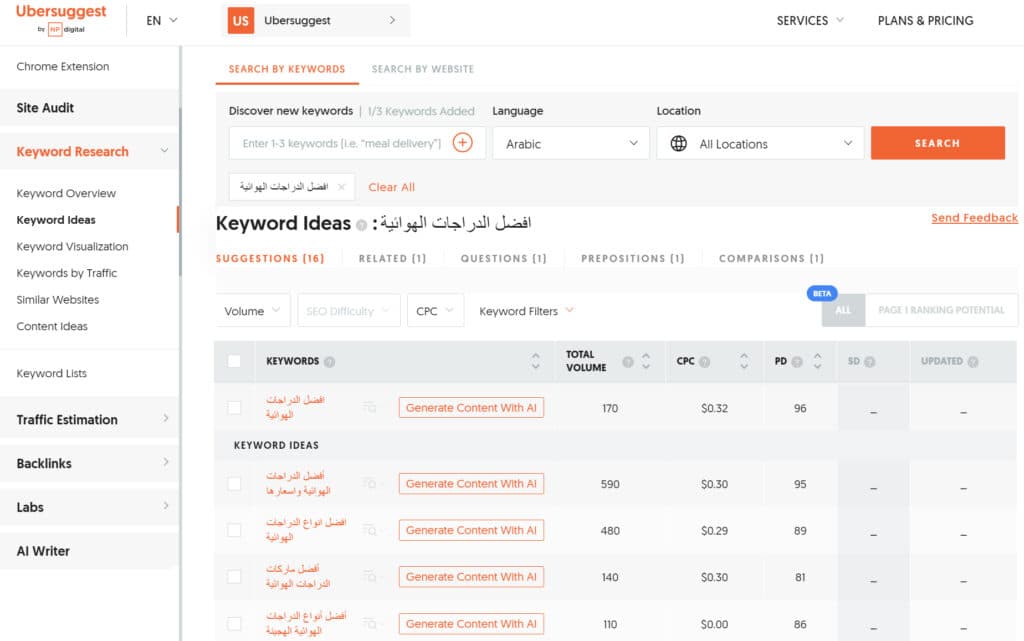Click the info icon beside Keyword Ideas heading
The width and height of the screenshot is (1024, 641).
coord(361,225)
